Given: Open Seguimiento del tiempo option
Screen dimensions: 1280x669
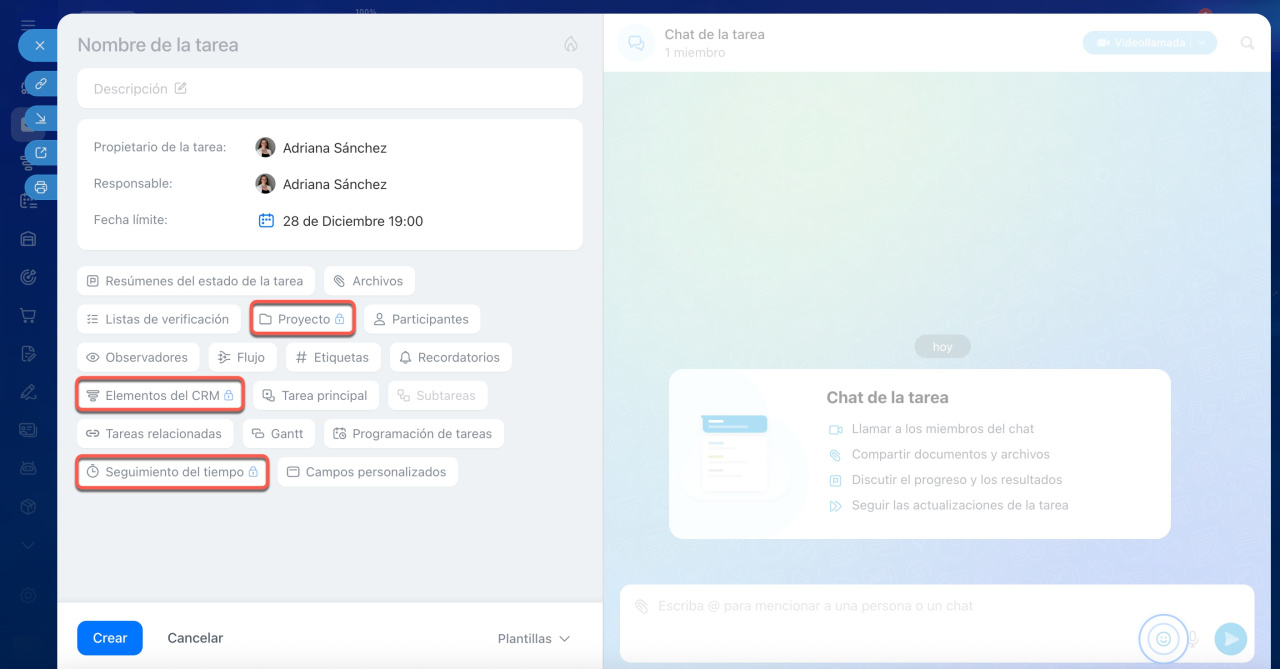Looking at the screenshot, I should coord(172,471).
